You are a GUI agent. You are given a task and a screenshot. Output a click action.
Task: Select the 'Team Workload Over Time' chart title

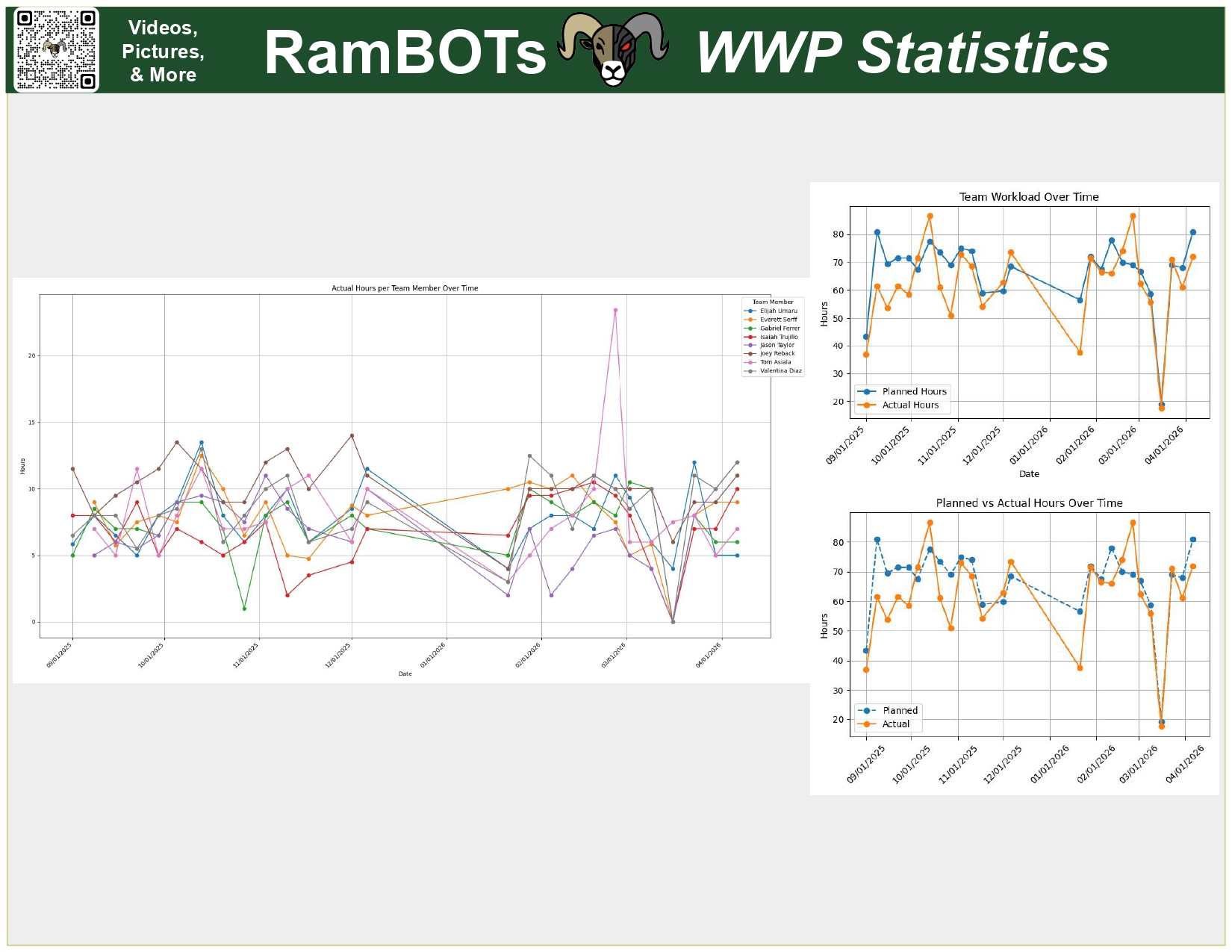pos(1029,197)
